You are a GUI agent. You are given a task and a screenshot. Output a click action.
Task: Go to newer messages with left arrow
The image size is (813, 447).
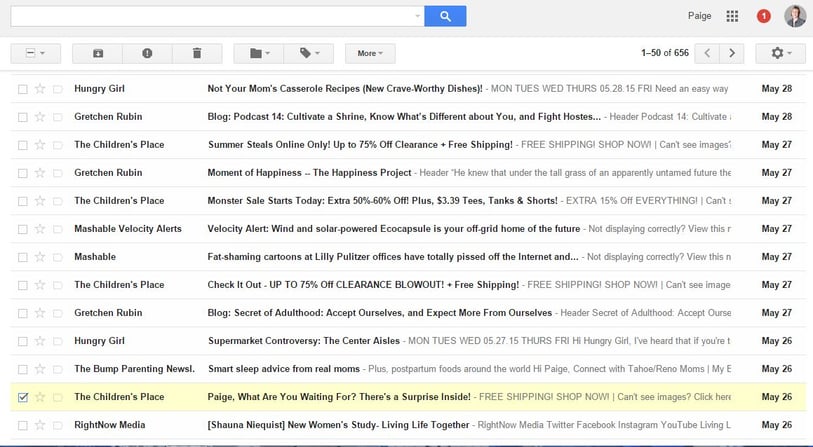[x=707, y=53]
